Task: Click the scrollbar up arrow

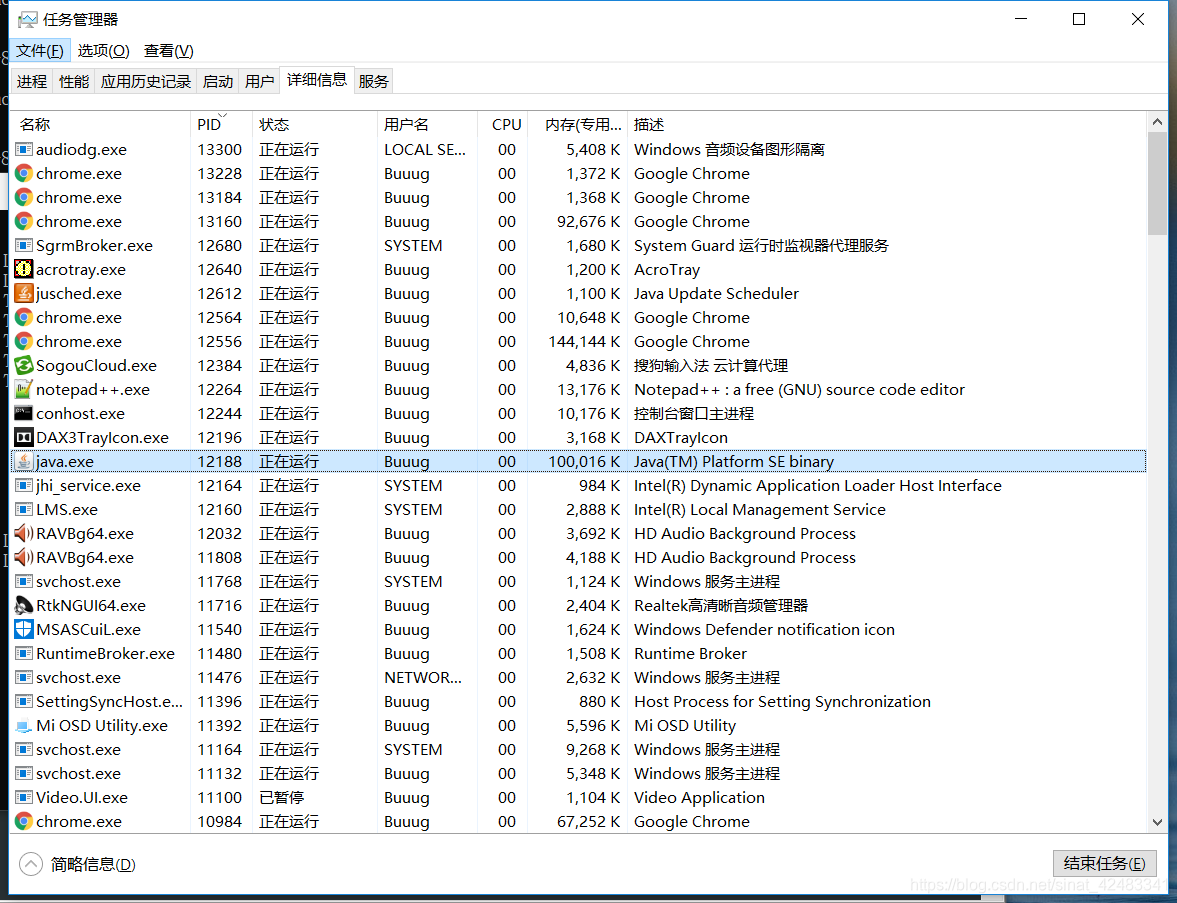Action: (1157, 122)
